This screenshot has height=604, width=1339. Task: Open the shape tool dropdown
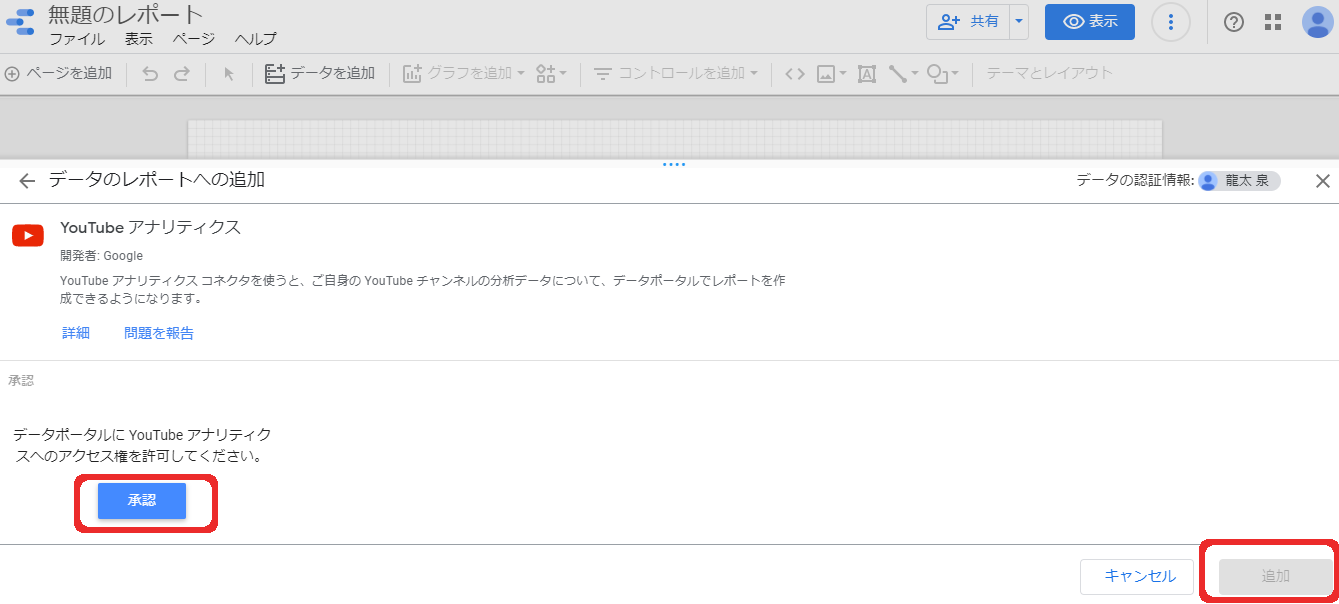click(942, 74)
